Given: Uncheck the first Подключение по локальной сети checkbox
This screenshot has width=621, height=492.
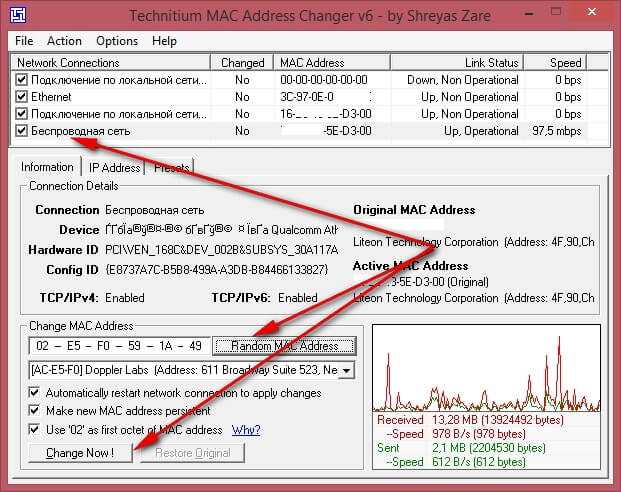Looking at the screenshot, I should (21, 80).
